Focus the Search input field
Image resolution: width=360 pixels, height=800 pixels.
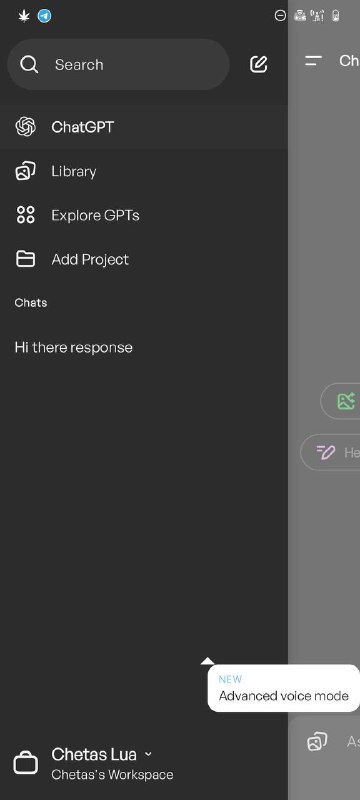coord(118,64)
